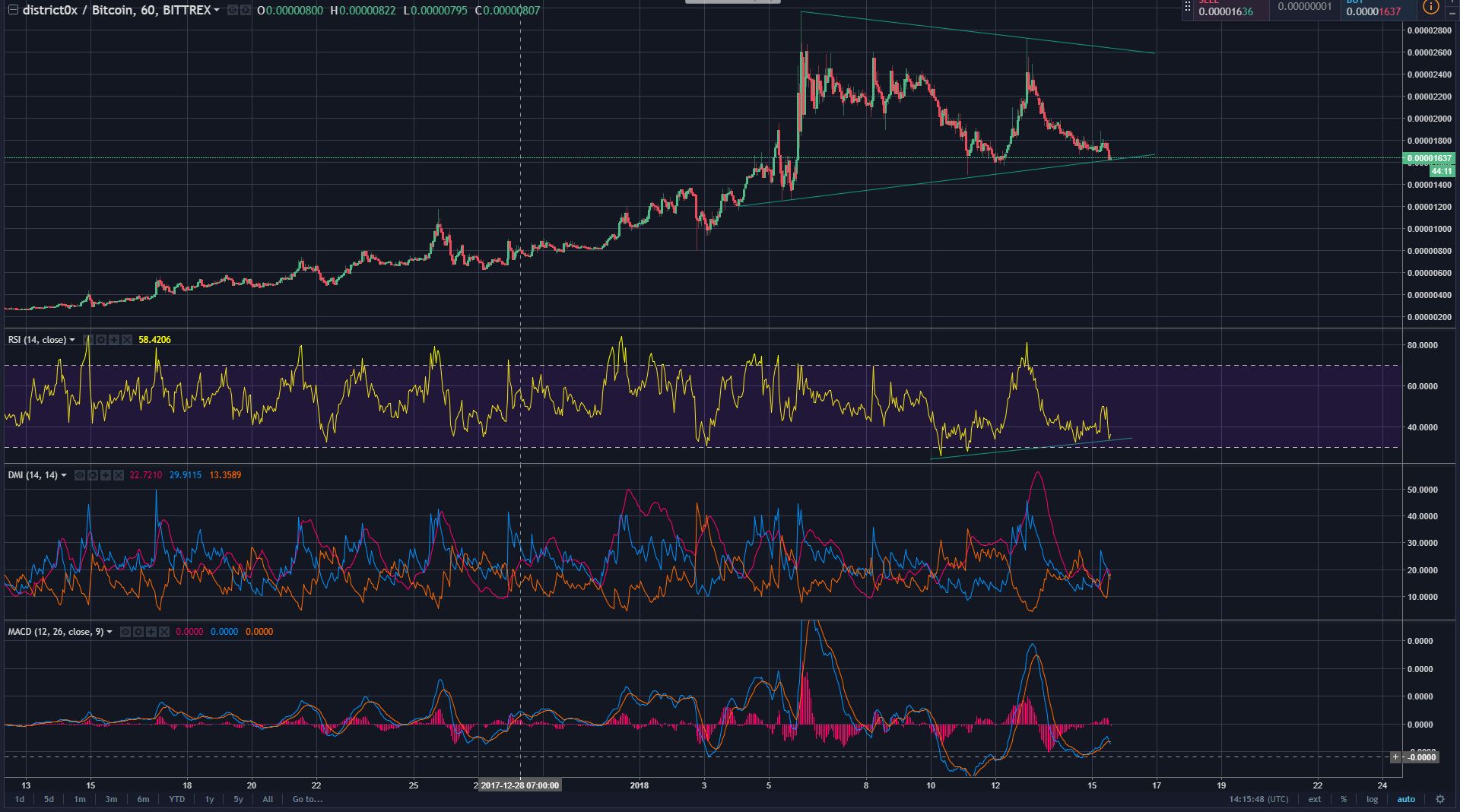Screen dimensions: 1460x812
Task: Hide the main symbol with eye icon
Action: [232, 10]
